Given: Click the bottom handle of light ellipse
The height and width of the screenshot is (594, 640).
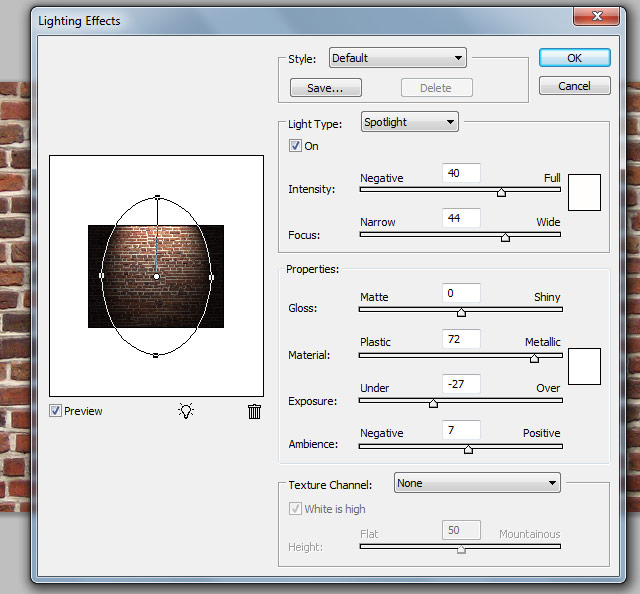Looking at the screenshot, I should (x=156, y=356).
